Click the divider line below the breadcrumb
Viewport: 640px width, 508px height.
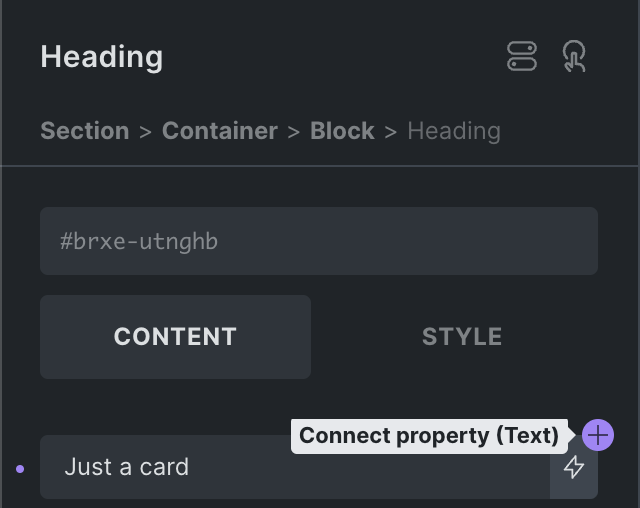[x=319, y=165]
